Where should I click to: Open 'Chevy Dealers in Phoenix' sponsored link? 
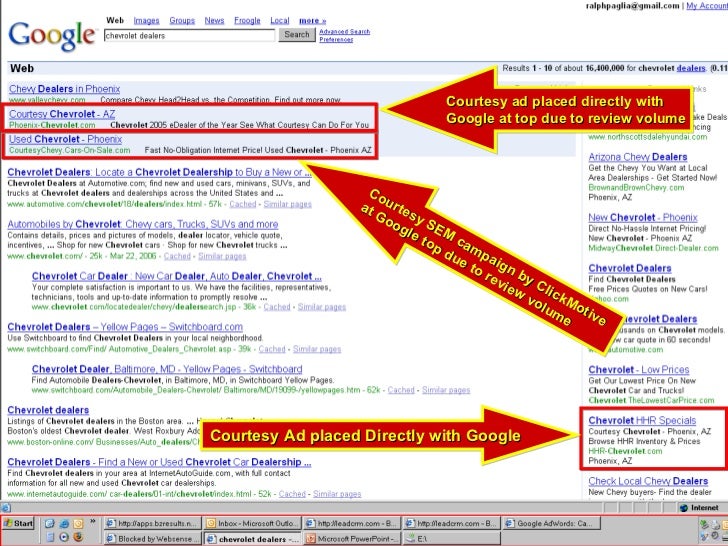coord(64,89)
